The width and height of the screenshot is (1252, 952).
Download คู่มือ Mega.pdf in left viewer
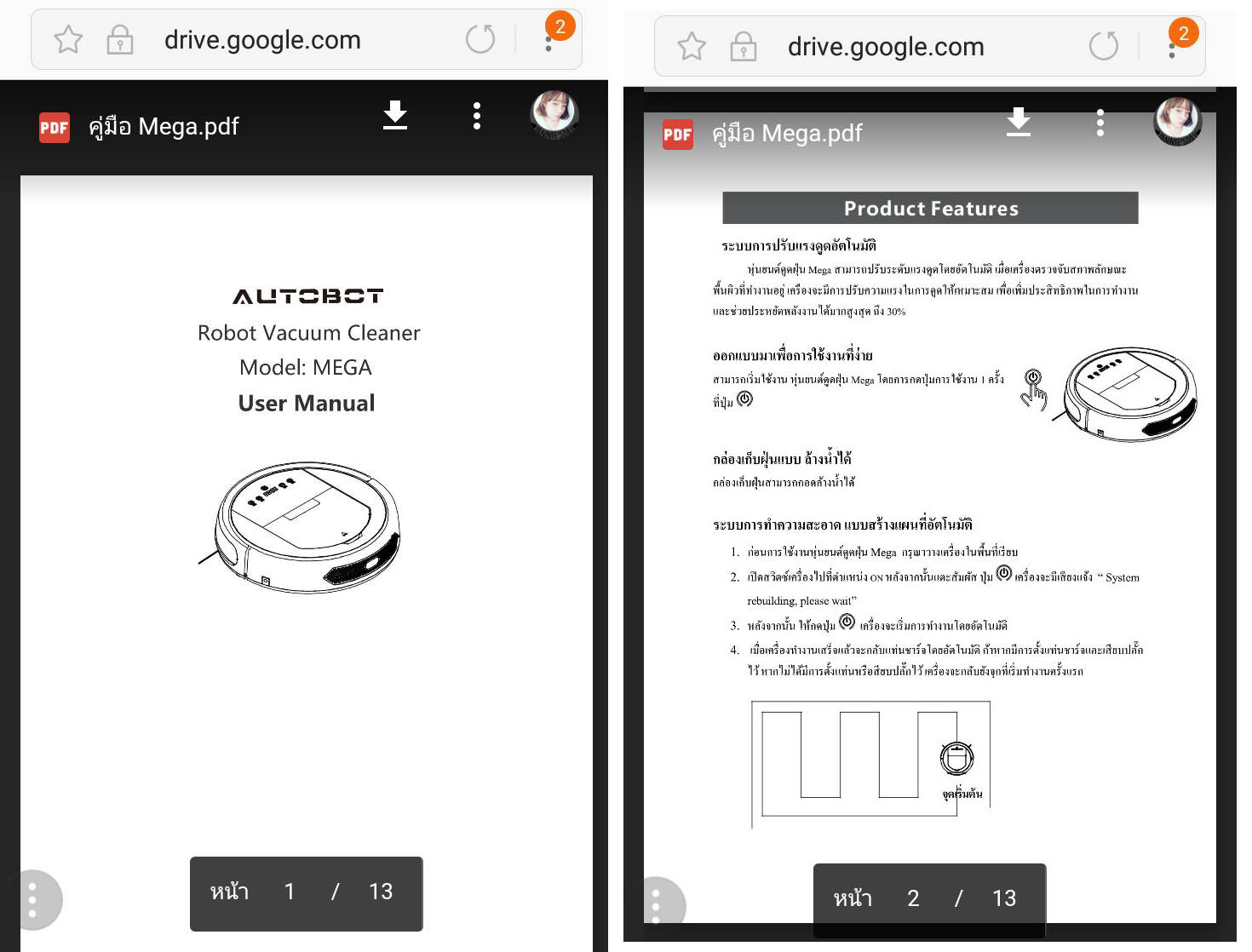coord(395,115)
